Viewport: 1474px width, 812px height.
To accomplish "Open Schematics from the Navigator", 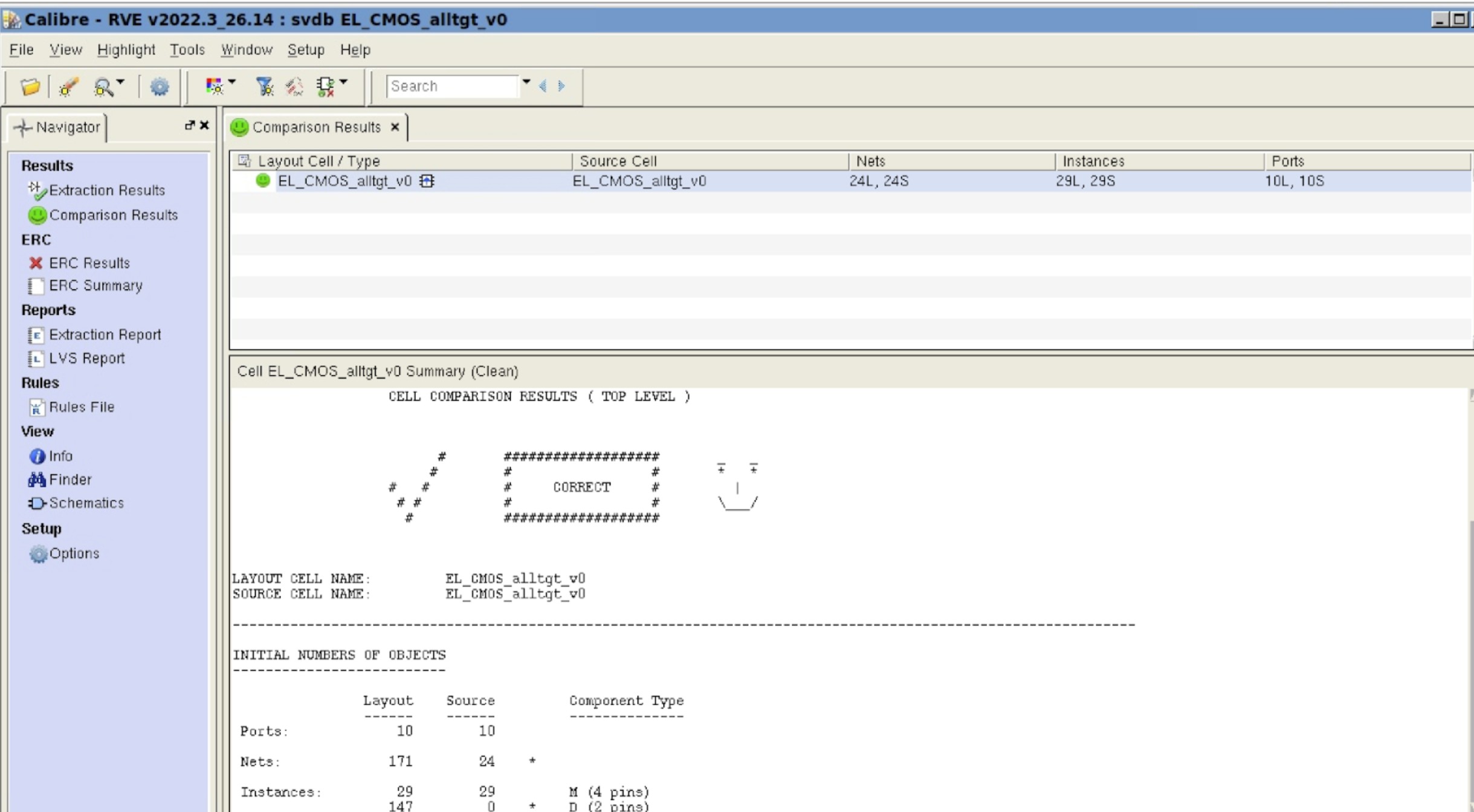I will pos(86,503).
